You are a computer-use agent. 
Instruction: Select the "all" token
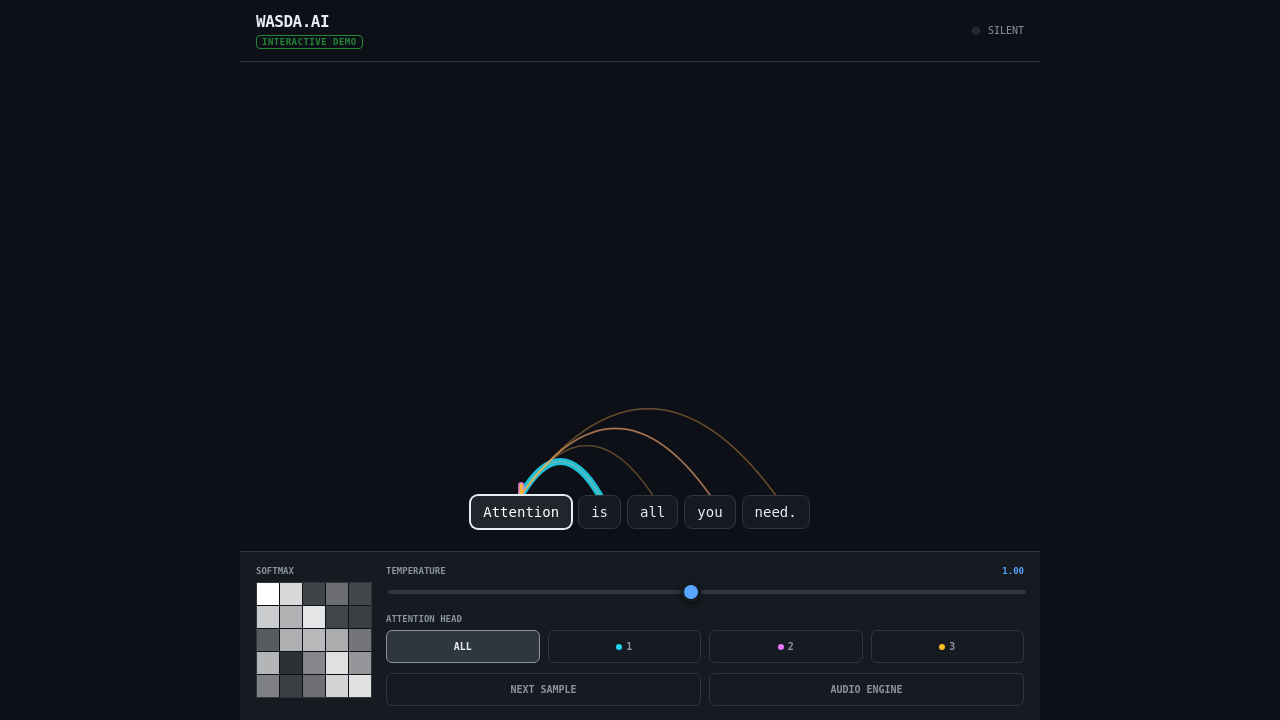click(x=652, y=512)
